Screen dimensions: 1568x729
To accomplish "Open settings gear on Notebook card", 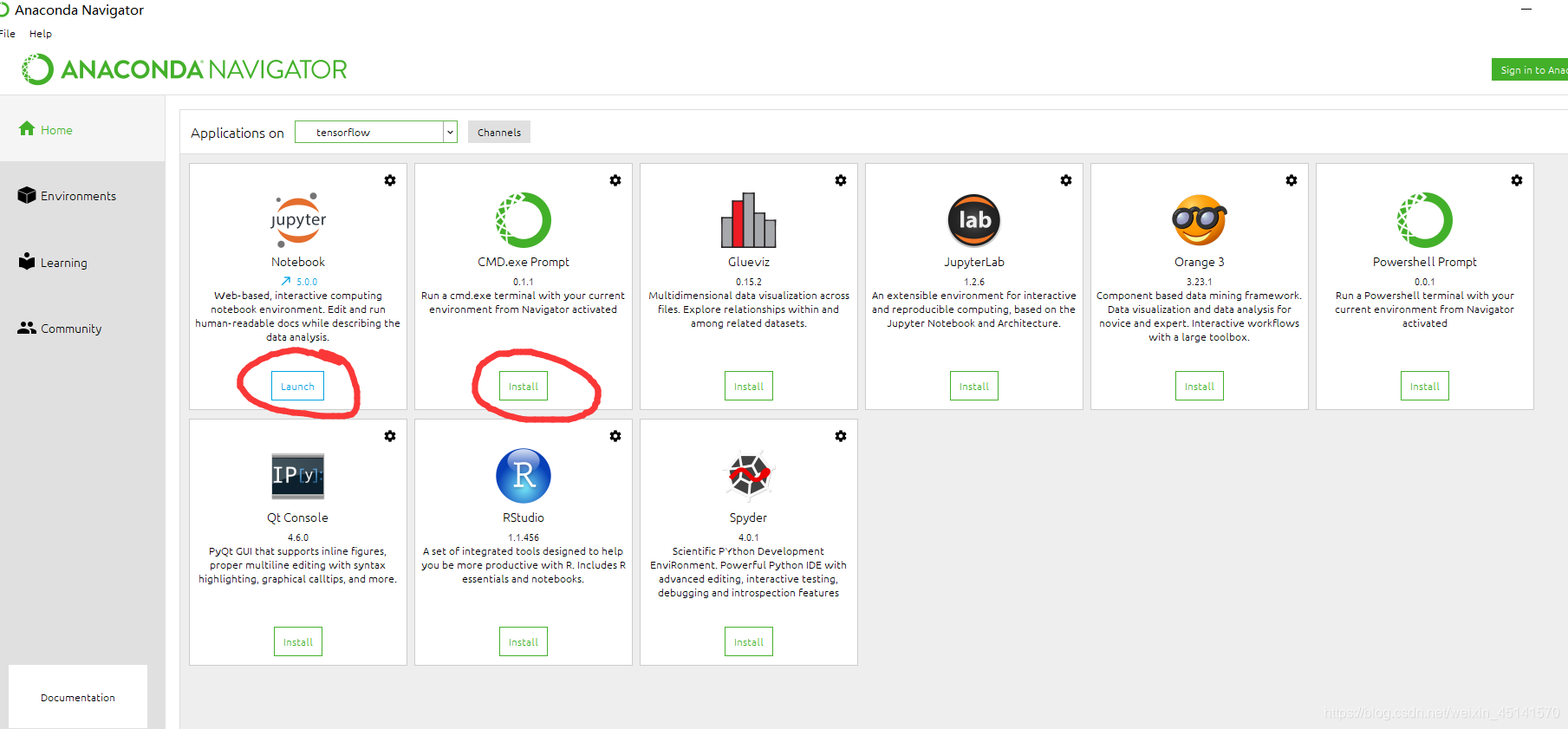I will (390, 180).
